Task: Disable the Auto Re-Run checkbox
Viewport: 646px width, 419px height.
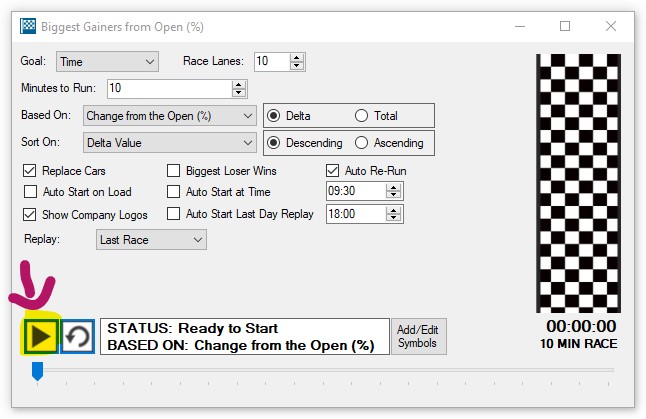Action: (334, 171)
